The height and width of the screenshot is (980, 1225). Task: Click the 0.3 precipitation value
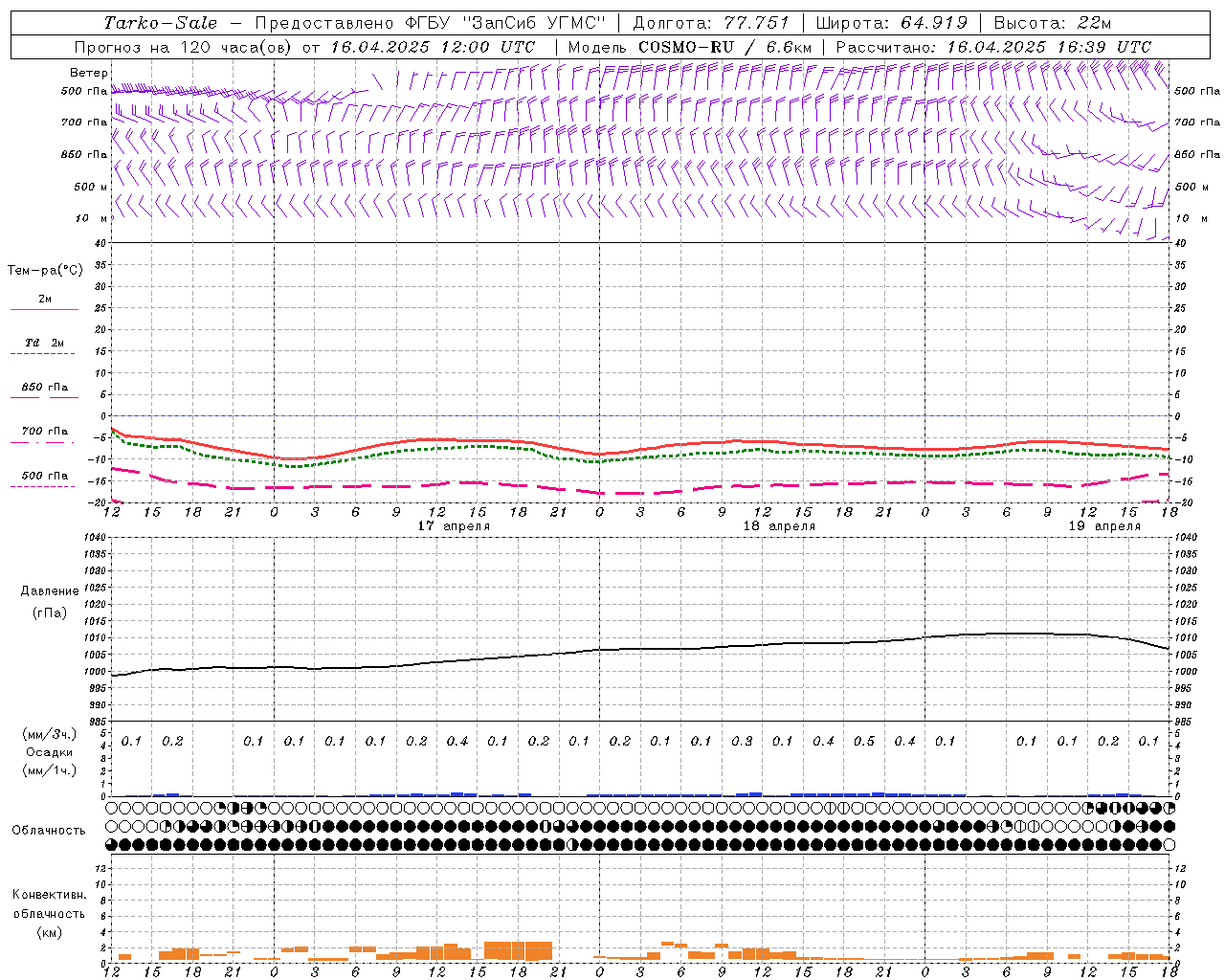coord(742,741)
